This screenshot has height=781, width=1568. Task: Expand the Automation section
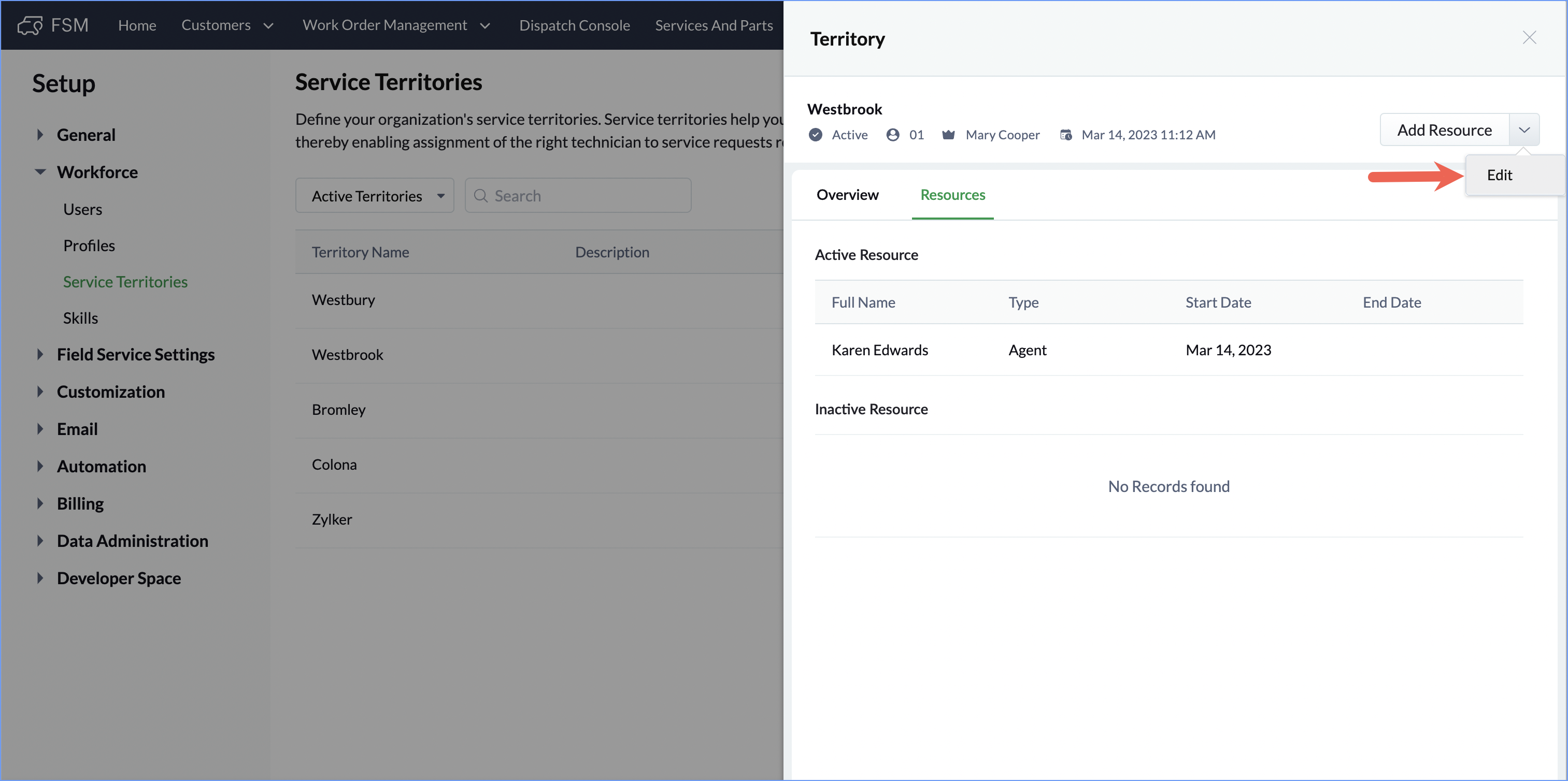pyautogui.click(x=40, y=467)
